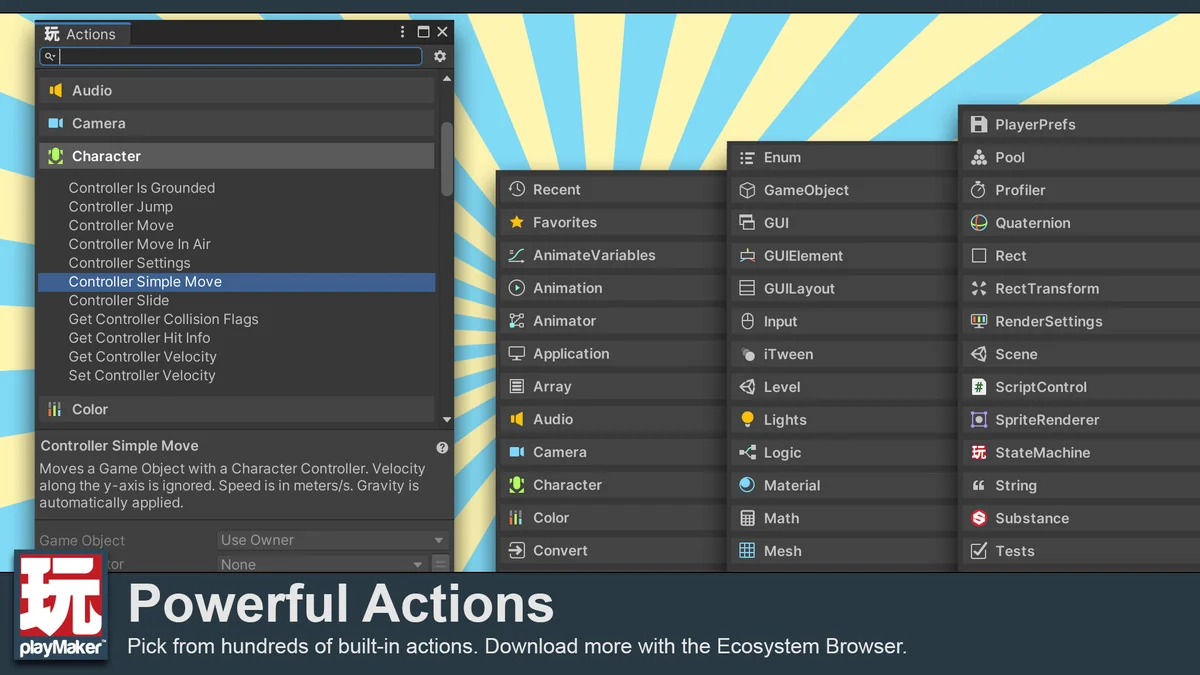This screenshot has height=675, width=1200.
Task: Click the StateMachine category icon
Action: click(979, 453)
